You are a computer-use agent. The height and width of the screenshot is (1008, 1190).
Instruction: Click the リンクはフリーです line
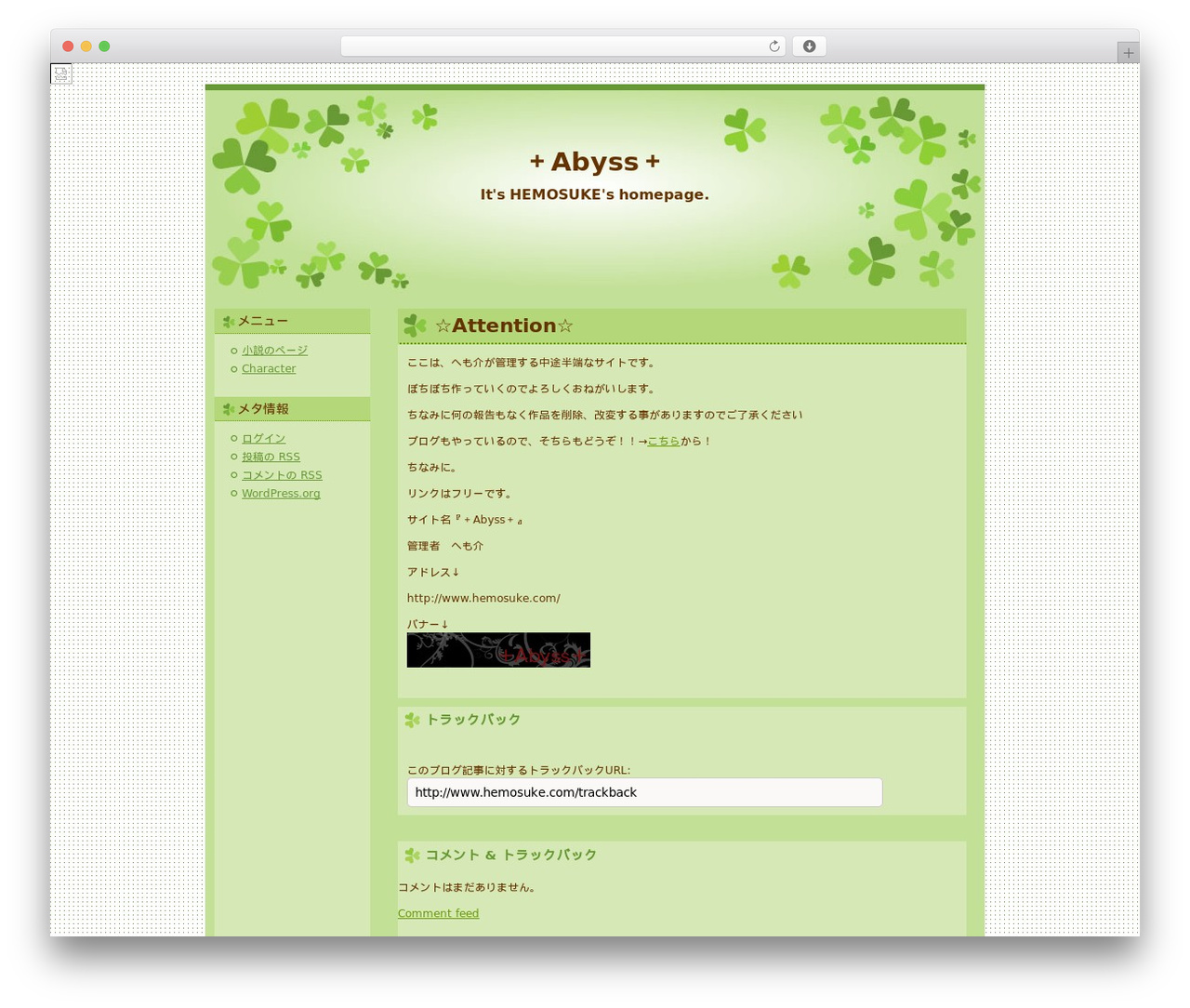point(459,494)
